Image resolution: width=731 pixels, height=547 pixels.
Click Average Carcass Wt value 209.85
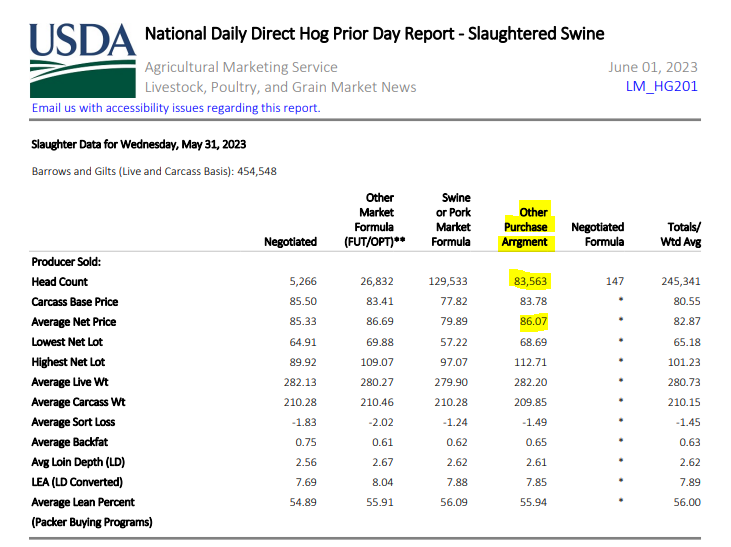coord(531,402)
